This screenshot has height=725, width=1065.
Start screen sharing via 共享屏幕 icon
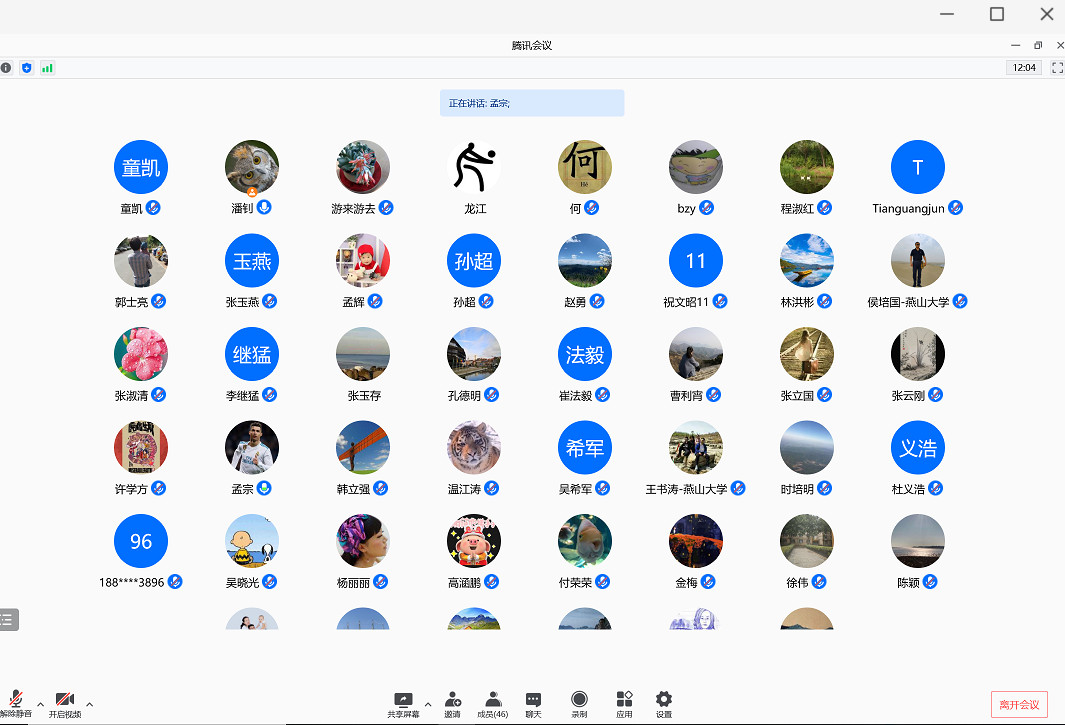pos(403,703)
